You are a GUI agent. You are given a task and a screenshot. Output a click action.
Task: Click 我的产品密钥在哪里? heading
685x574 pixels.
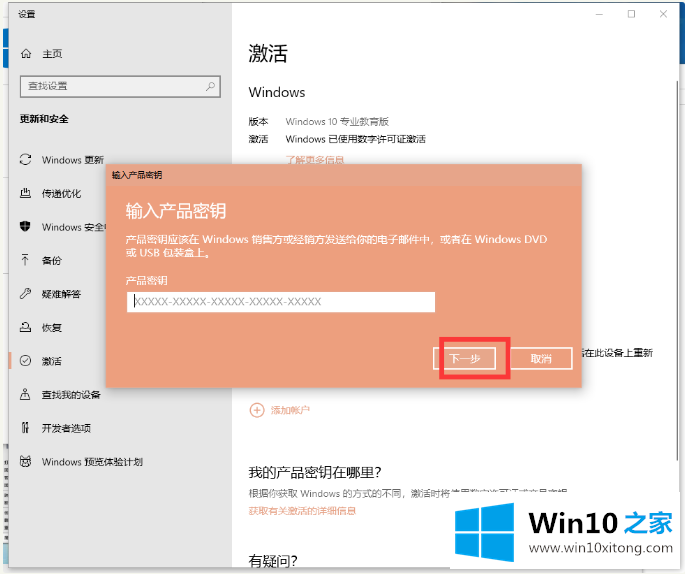point(315,472)
